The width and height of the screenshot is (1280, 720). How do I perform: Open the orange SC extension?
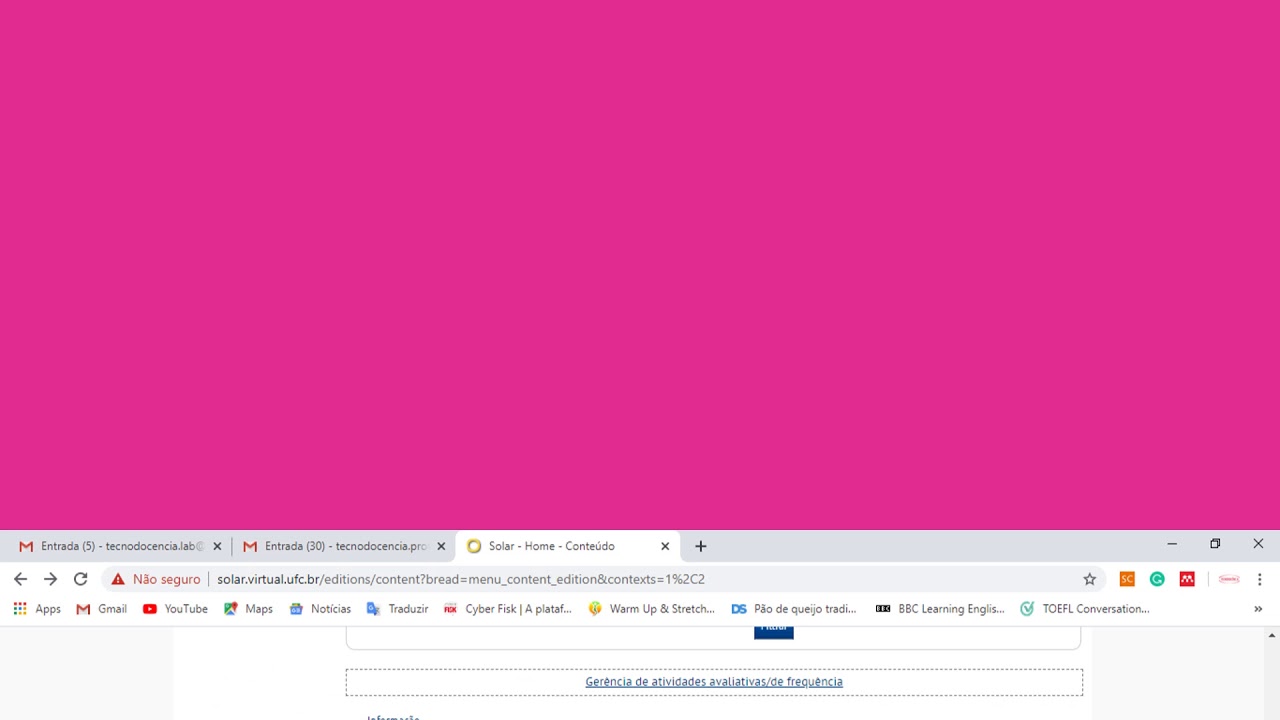(1127, 579)
